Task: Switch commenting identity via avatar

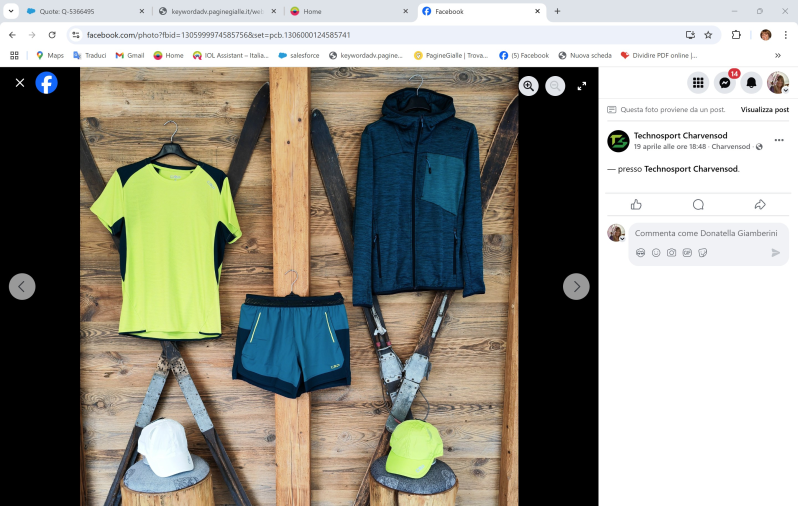Action: [616, 233]
